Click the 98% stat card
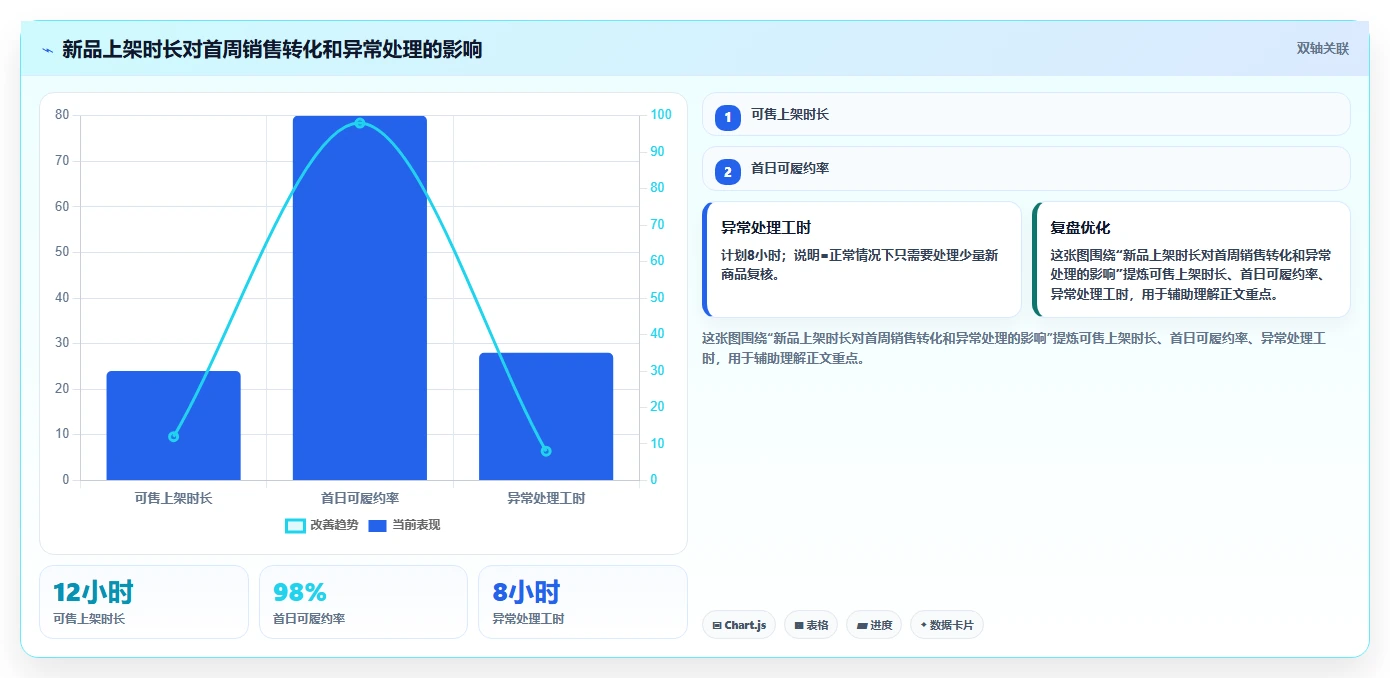This screenshot has width=1390, height=678. 363,602
